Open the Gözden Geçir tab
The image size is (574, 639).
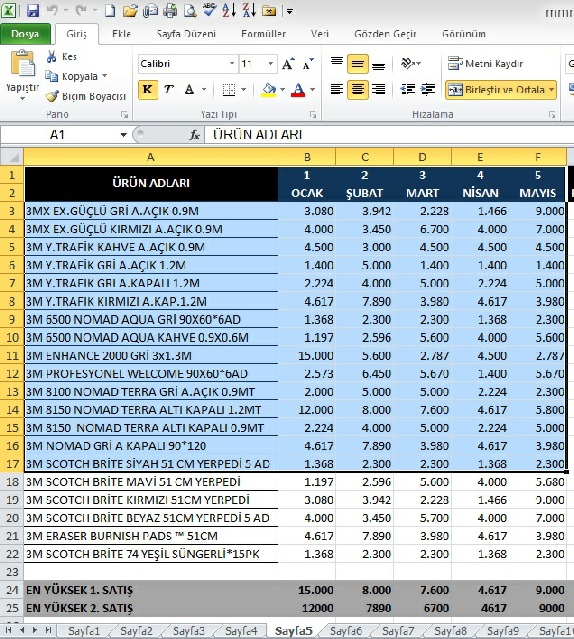tap(385, 34)
